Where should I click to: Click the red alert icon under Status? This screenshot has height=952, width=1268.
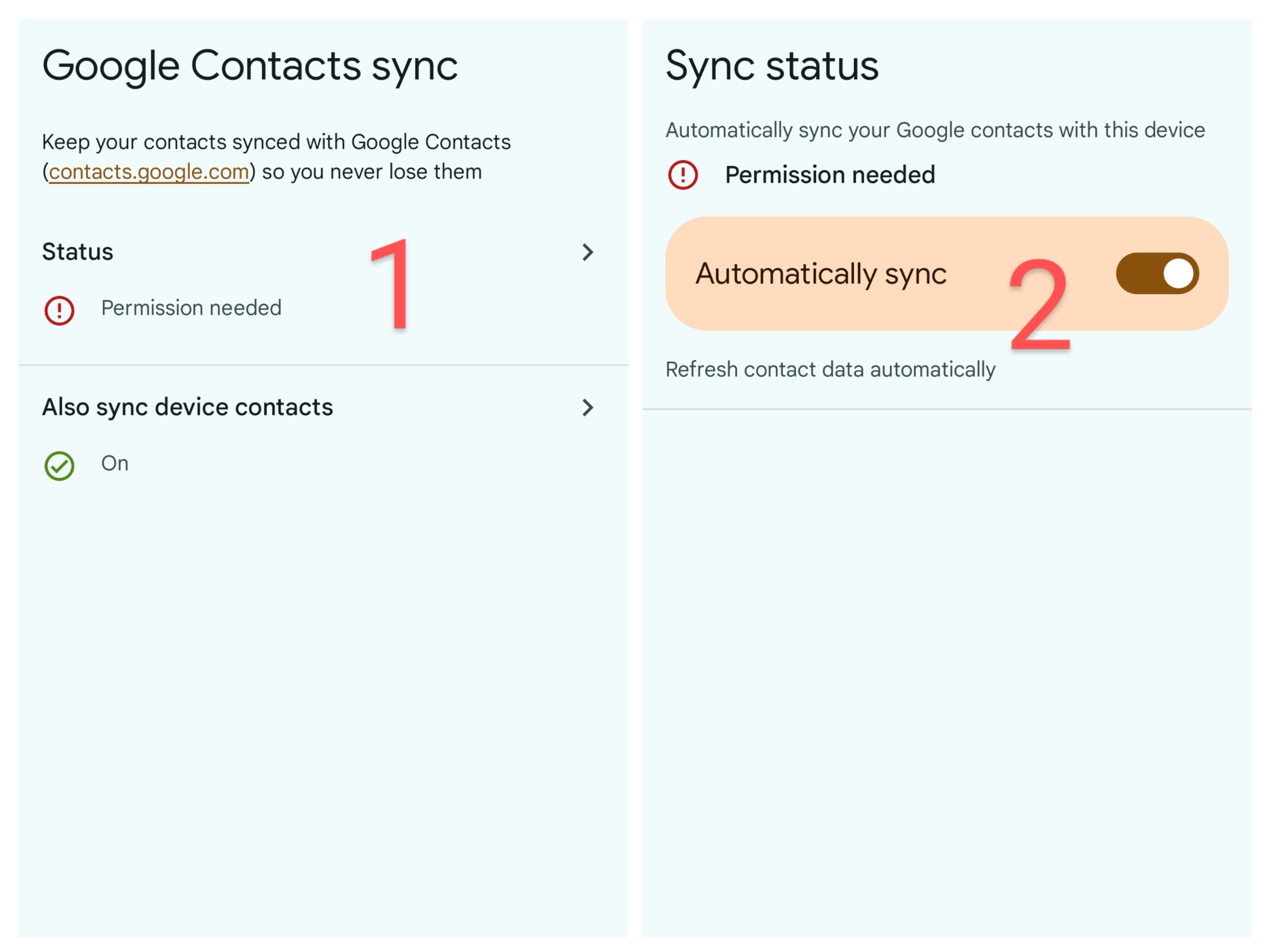(59, 310)
